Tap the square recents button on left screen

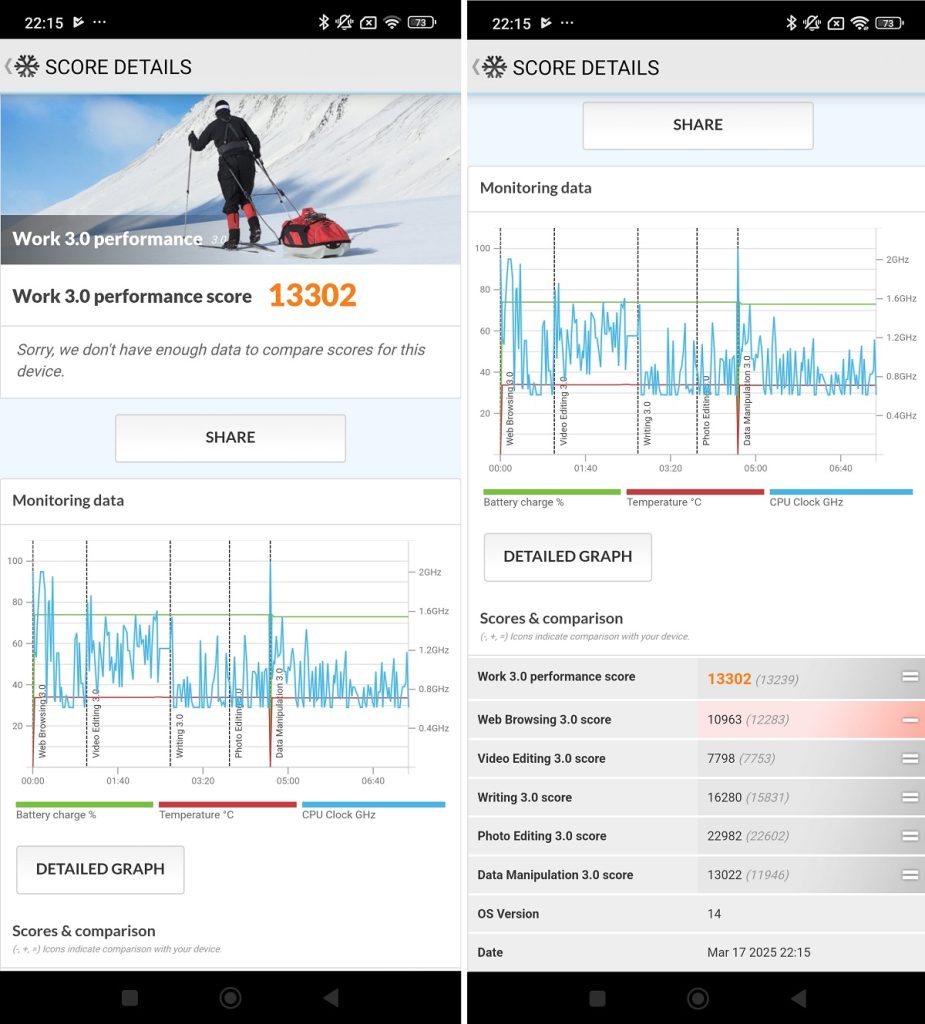tap(130, 997)
